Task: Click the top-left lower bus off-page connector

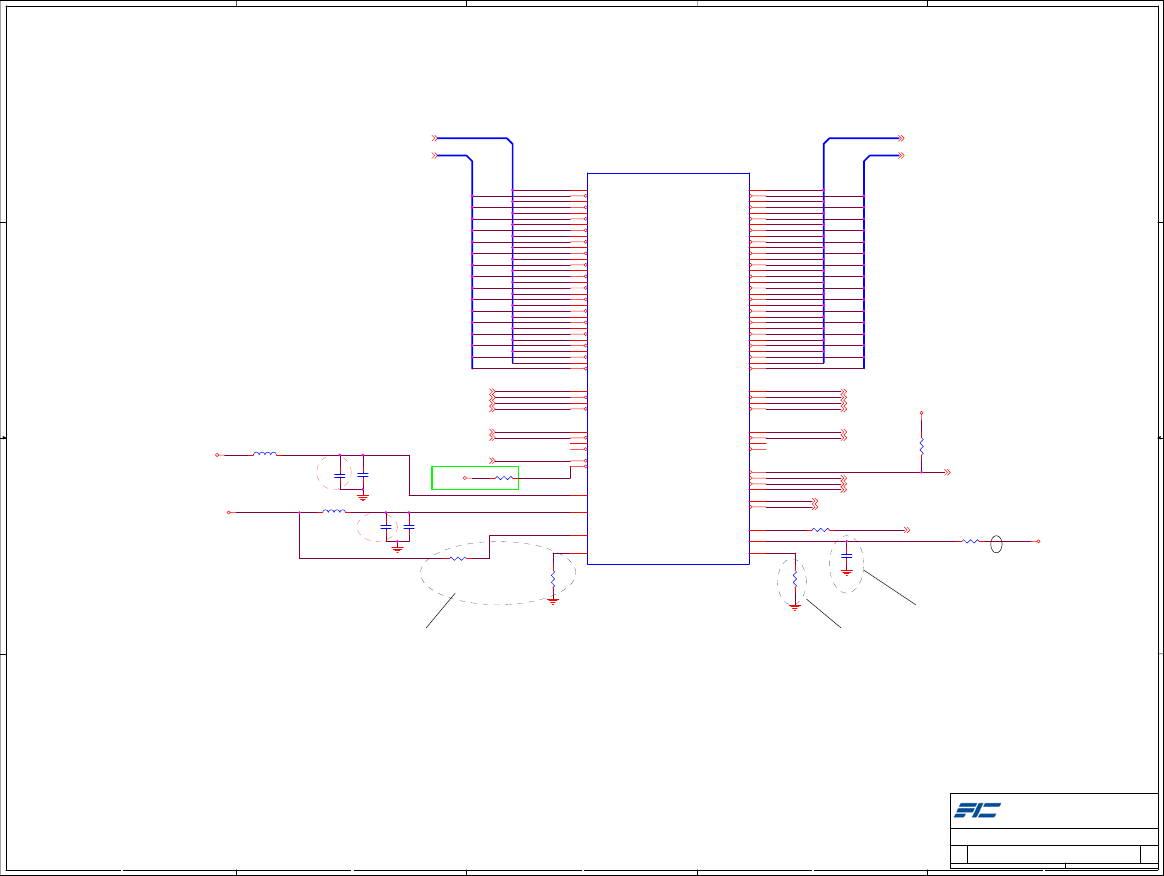Action: tap(435, 155)
